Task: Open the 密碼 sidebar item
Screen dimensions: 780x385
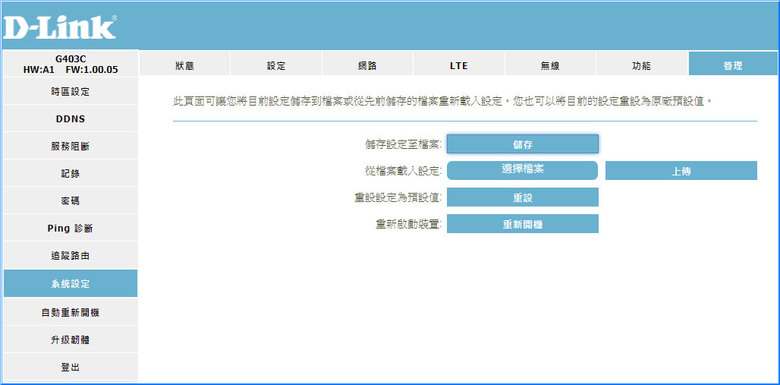Action: tap(71, 201)
